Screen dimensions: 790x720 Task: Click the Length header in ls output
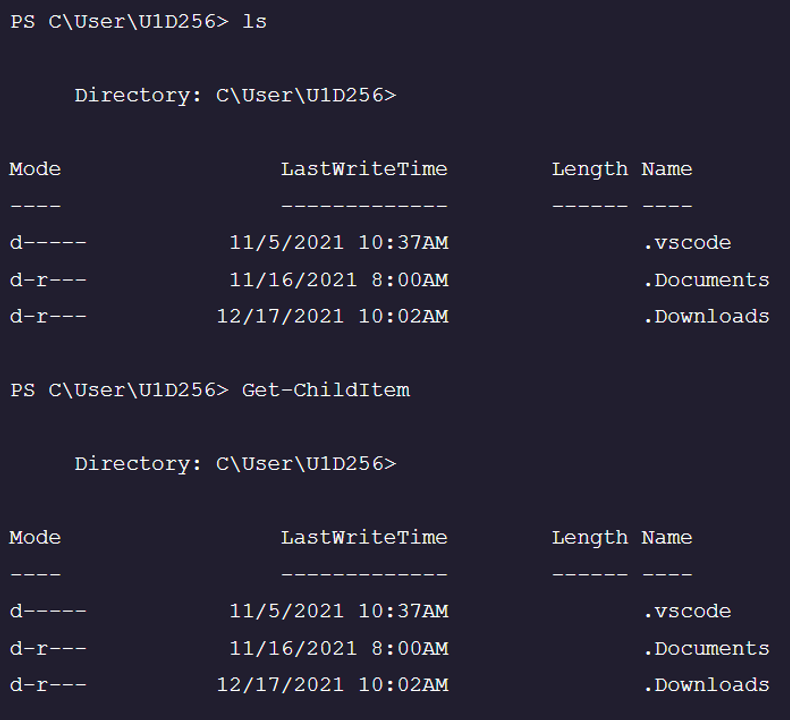pyautogui.click(x=590, y=169)
